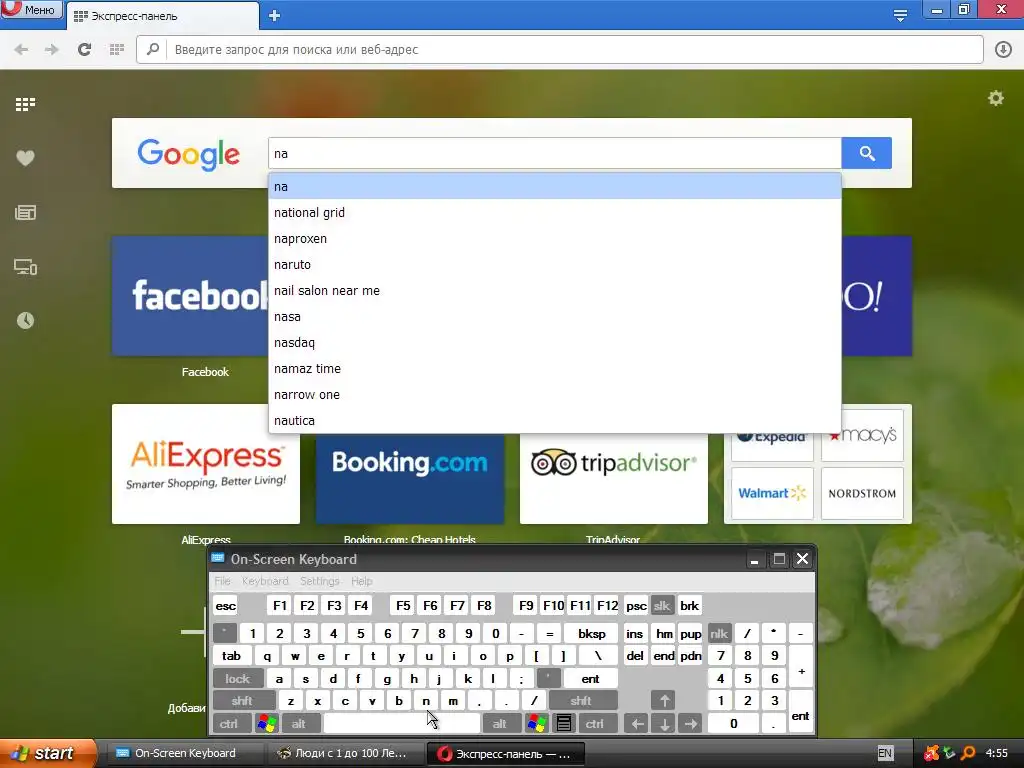Viewport: 1024px width, 768px height.
Task: Reload the page with refresh icon
Action: click(x=84, y=49)
